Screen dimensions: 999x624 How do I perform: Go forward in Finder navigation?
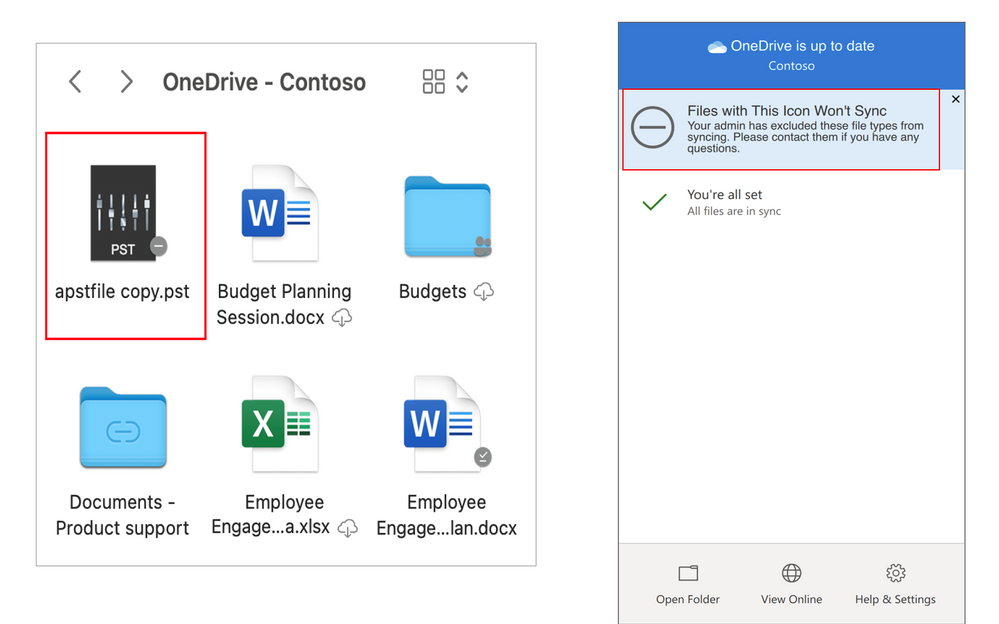(126, 82)
